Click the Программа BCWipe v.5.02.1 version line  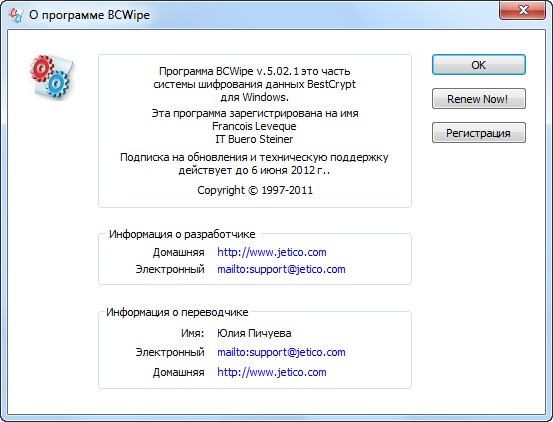[255, 71]
